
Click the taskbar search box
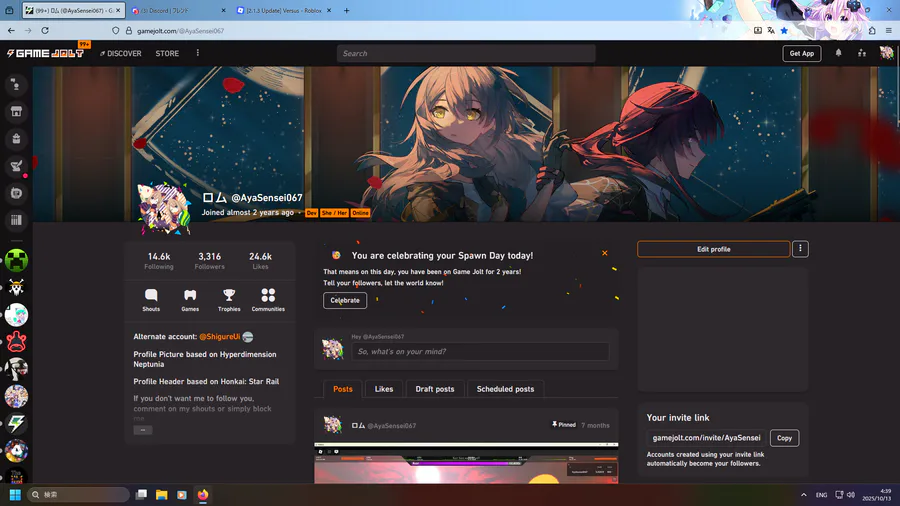(78, 495)
